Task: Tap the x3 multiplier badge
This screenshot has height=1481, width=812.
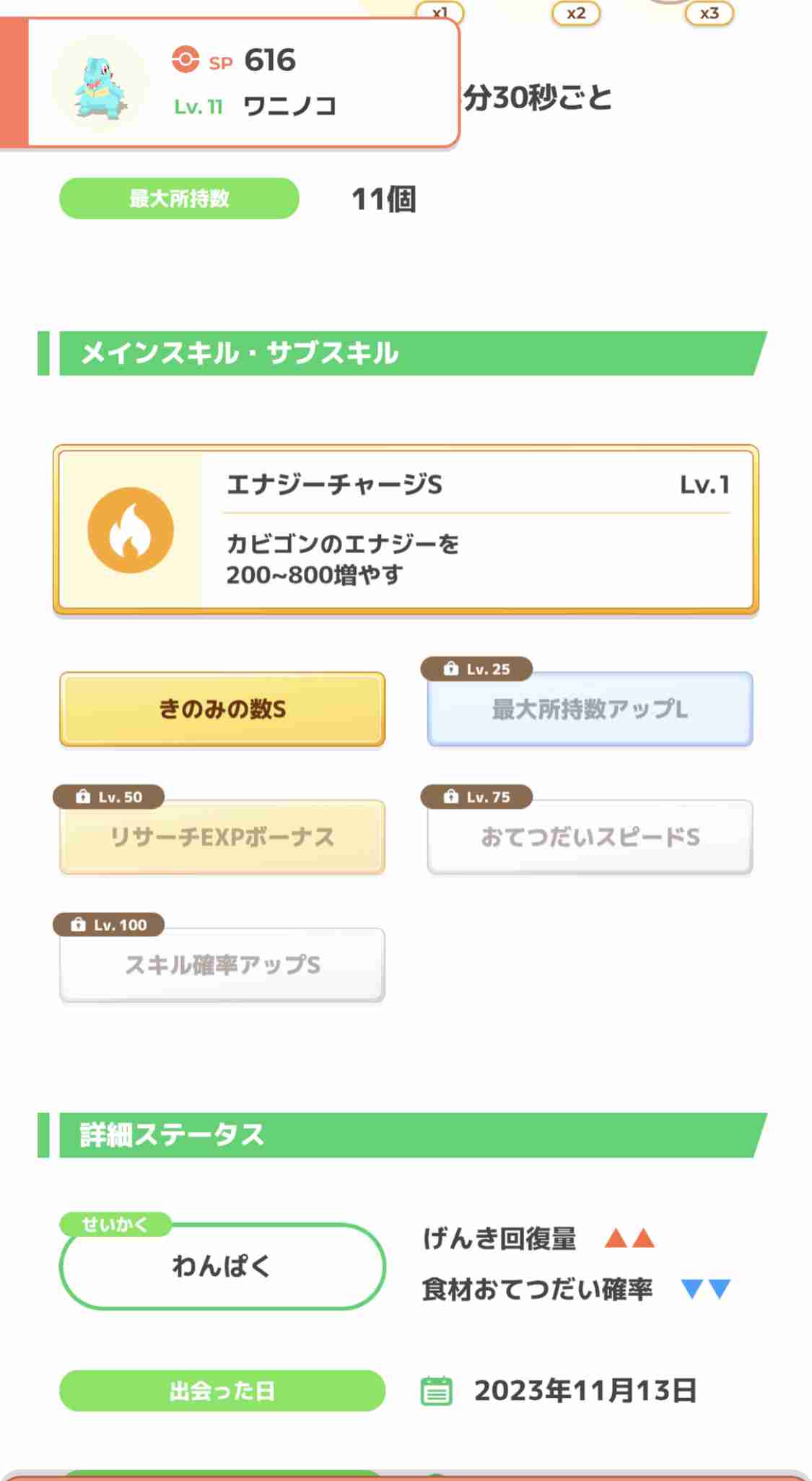Action: click(710, 13)
